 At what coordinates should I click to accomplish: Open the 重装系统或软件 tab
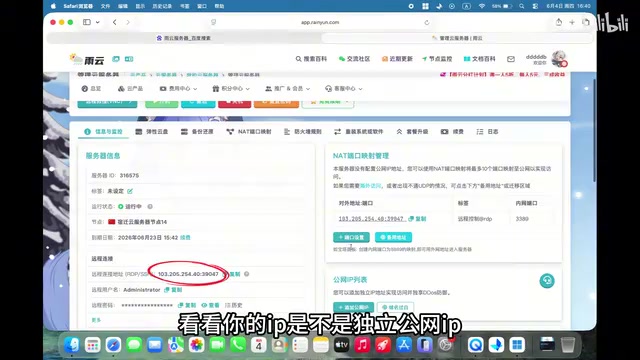[359, 131]
